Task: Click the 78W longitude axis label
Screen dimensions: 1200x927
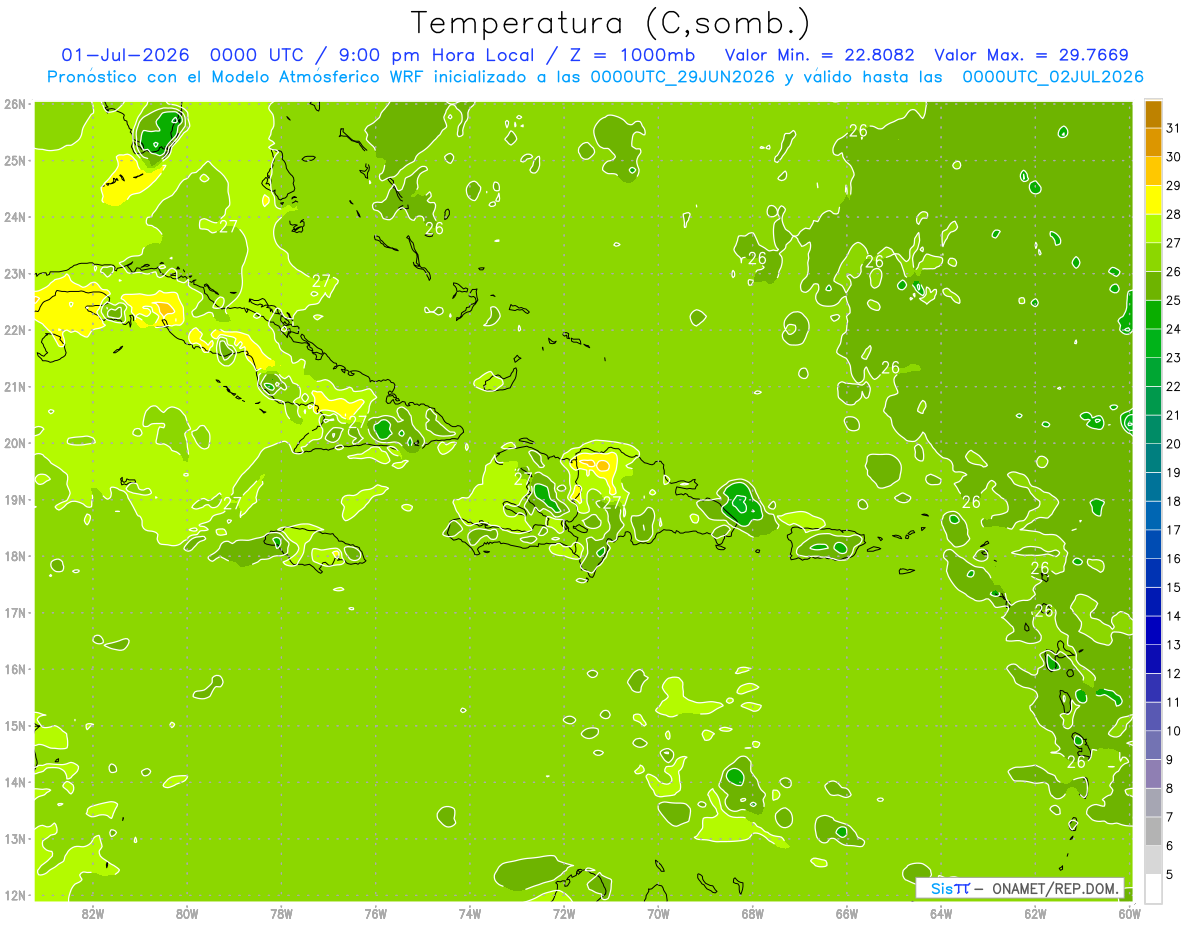Action: [x=281, y=914]
